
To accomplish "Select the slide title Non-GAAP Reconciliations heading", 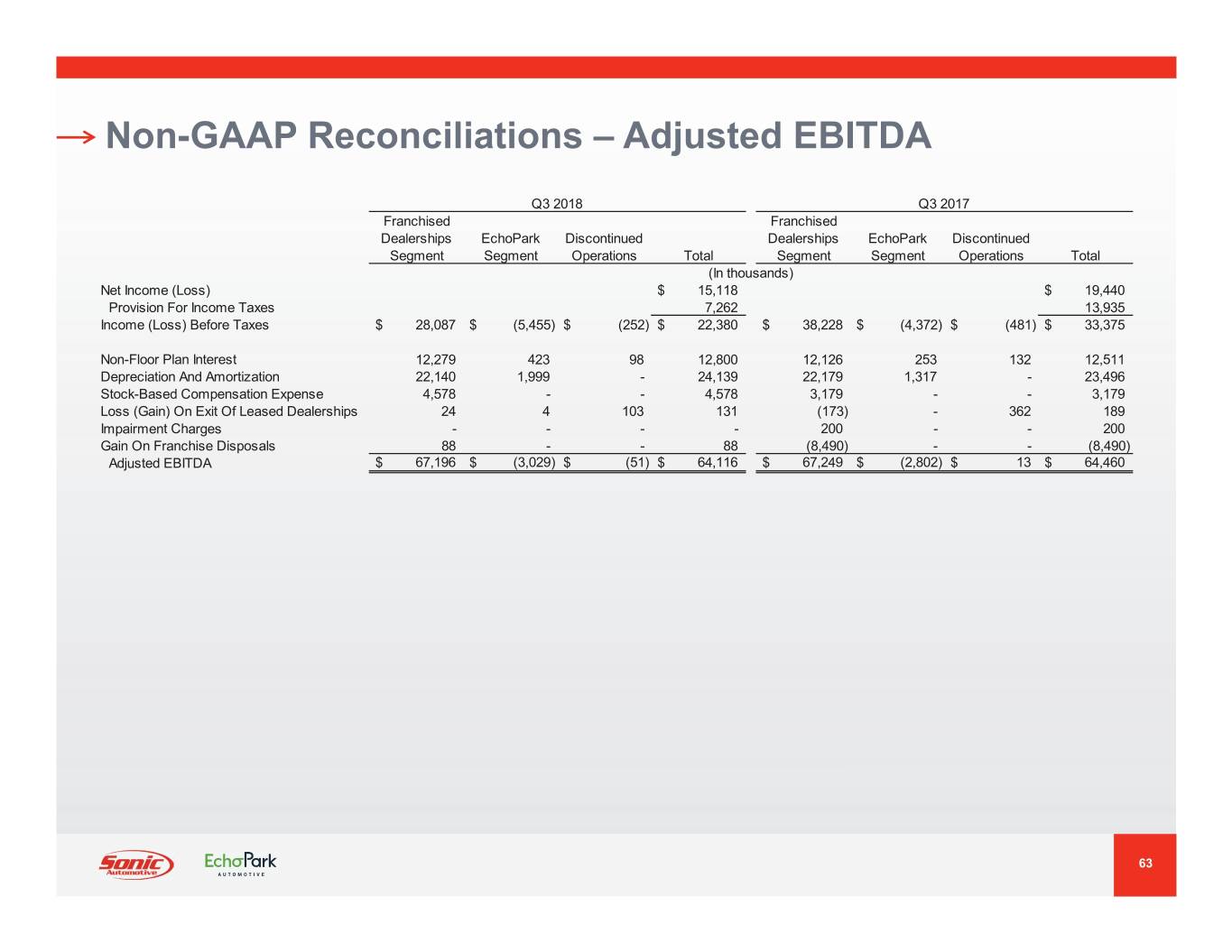I will coord(518,136).
